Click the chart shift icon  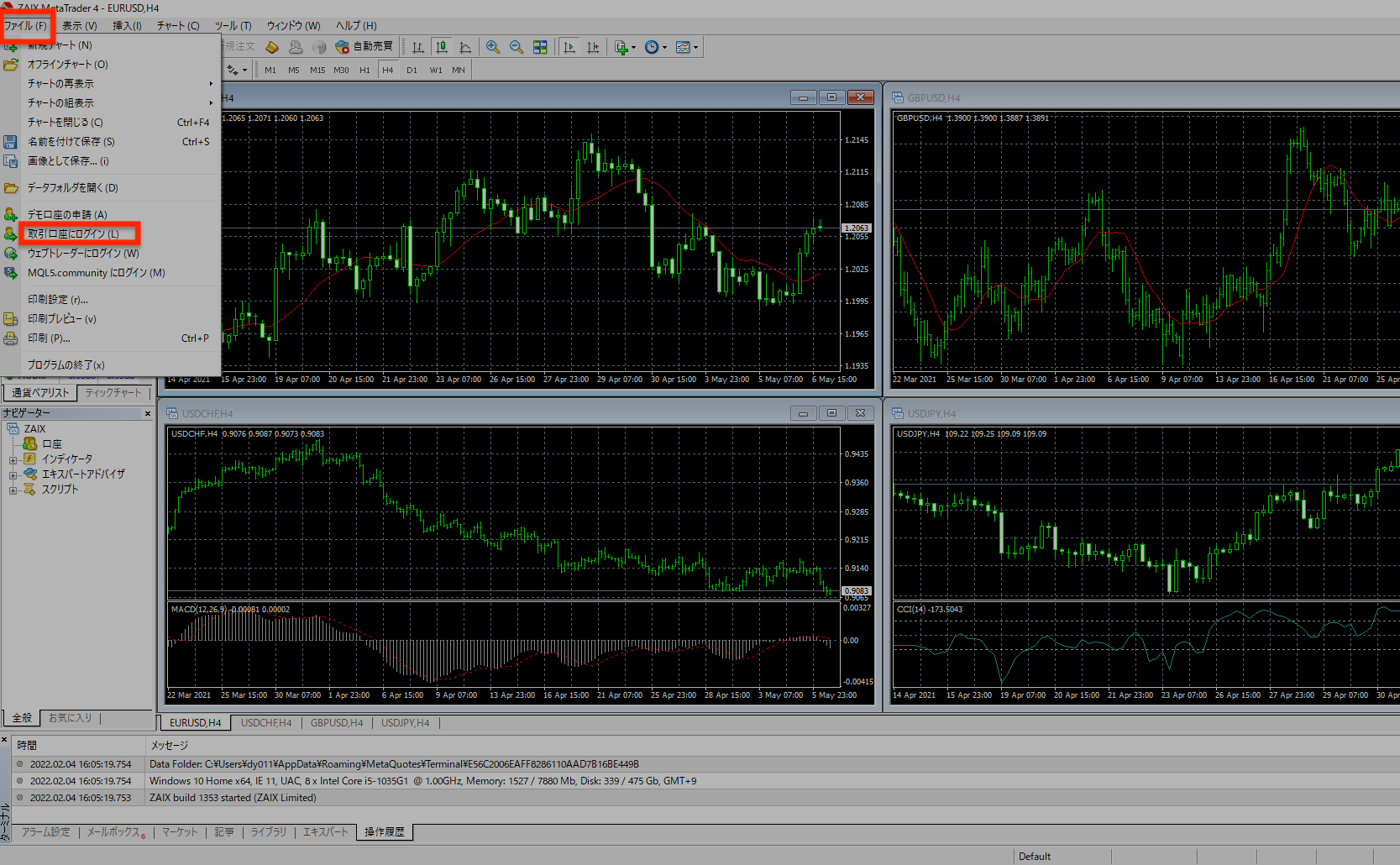click(x=593, y=47)
